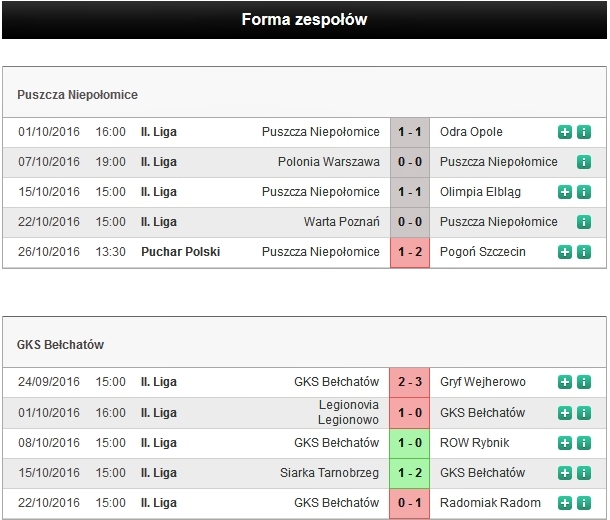Open info icon for Polonia Warszawa match

coord(584,162)
